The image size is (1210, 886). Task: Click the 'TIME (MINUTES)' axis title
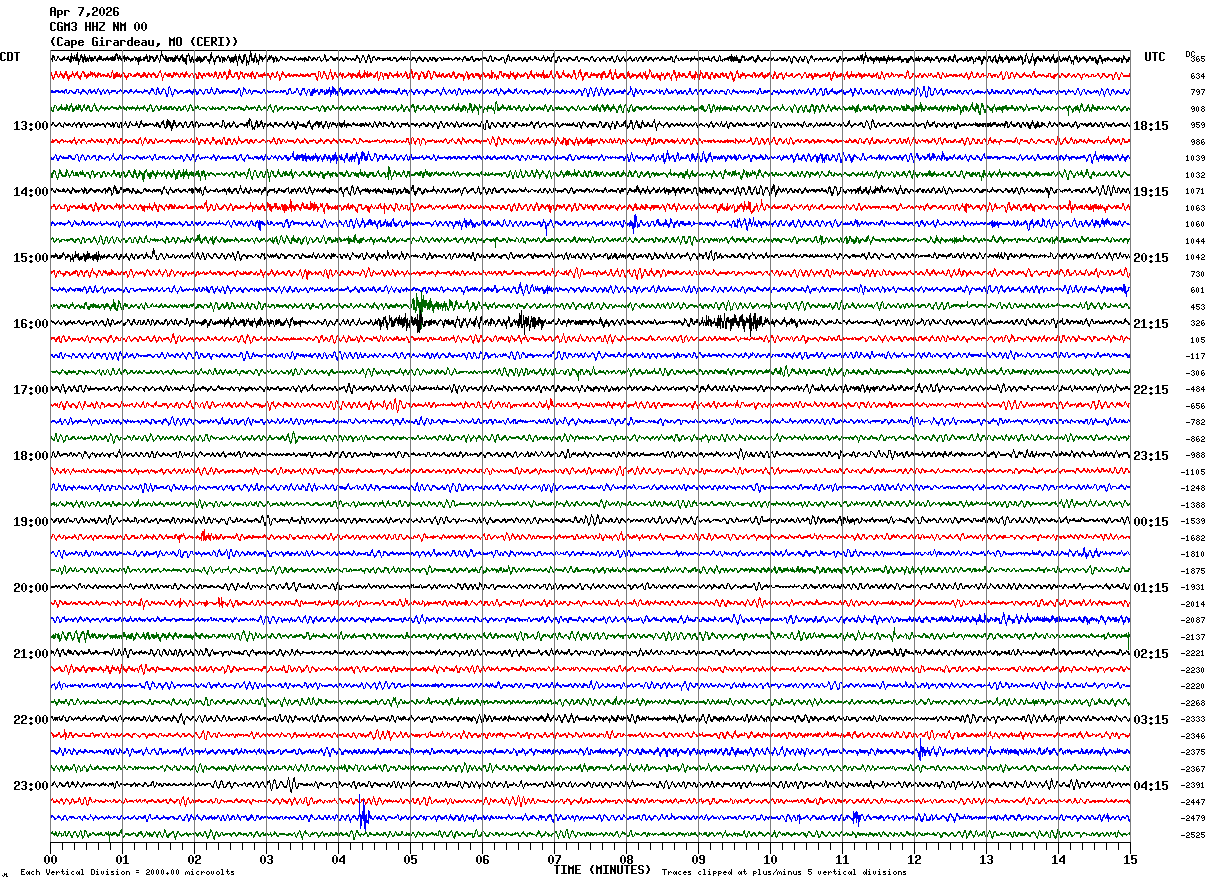point(602,870)
